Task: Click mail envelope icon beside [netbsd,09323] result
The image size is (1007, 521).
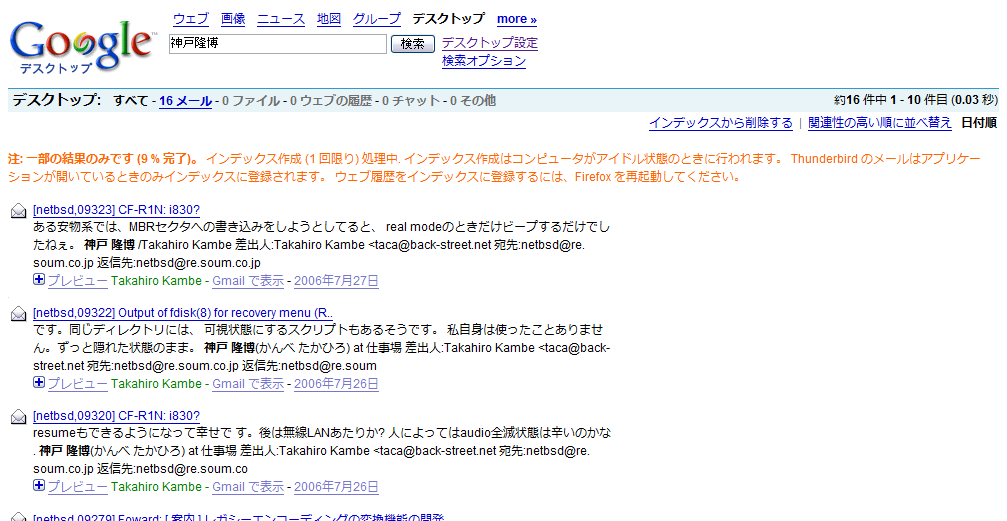Action: point(19,212)
